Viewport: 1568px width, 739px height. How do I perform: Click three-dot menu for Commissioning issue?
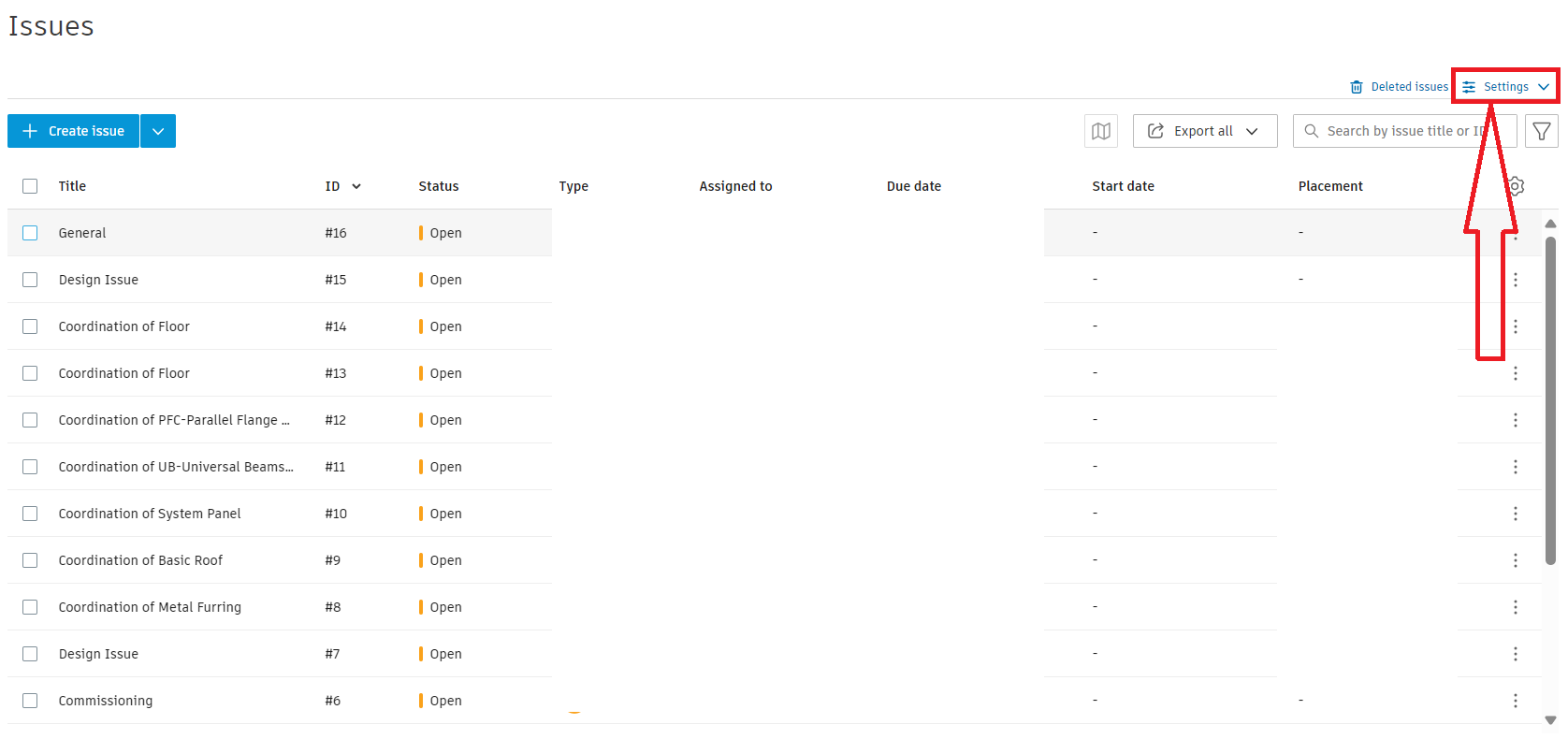click(x=1516, y=701)
